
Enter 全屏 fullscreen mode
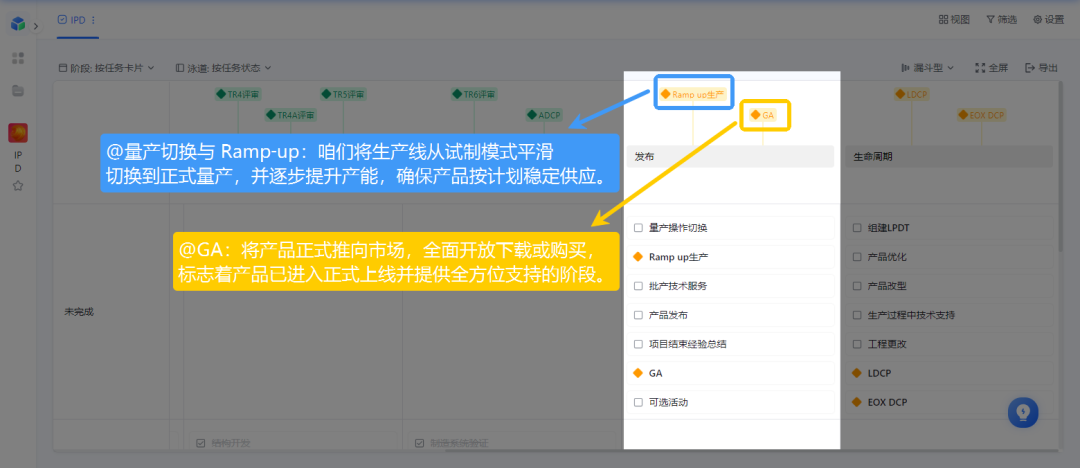pyautogui.click(x=991, y=68)
